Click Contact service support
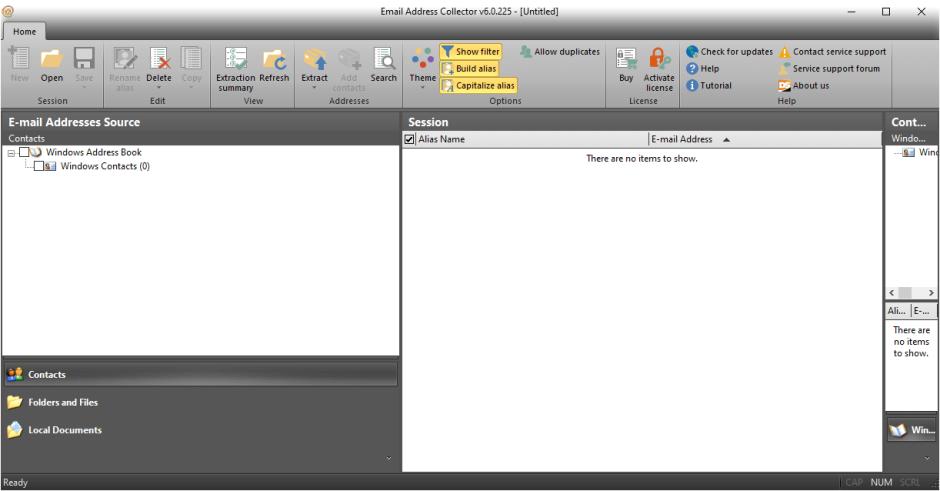This screenshot has width=940, height=491. (x=832, y=52)
